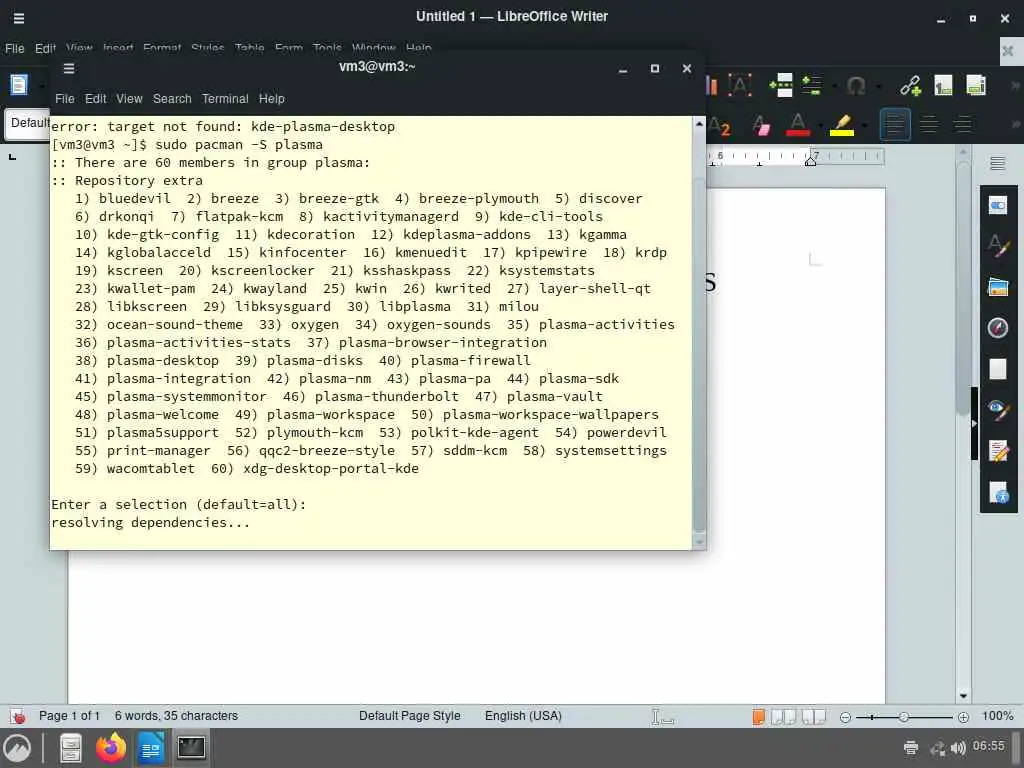Click the selection mode icon in status bar
Viewport: 1024px width, 768px height.
(x=662, y=716)
